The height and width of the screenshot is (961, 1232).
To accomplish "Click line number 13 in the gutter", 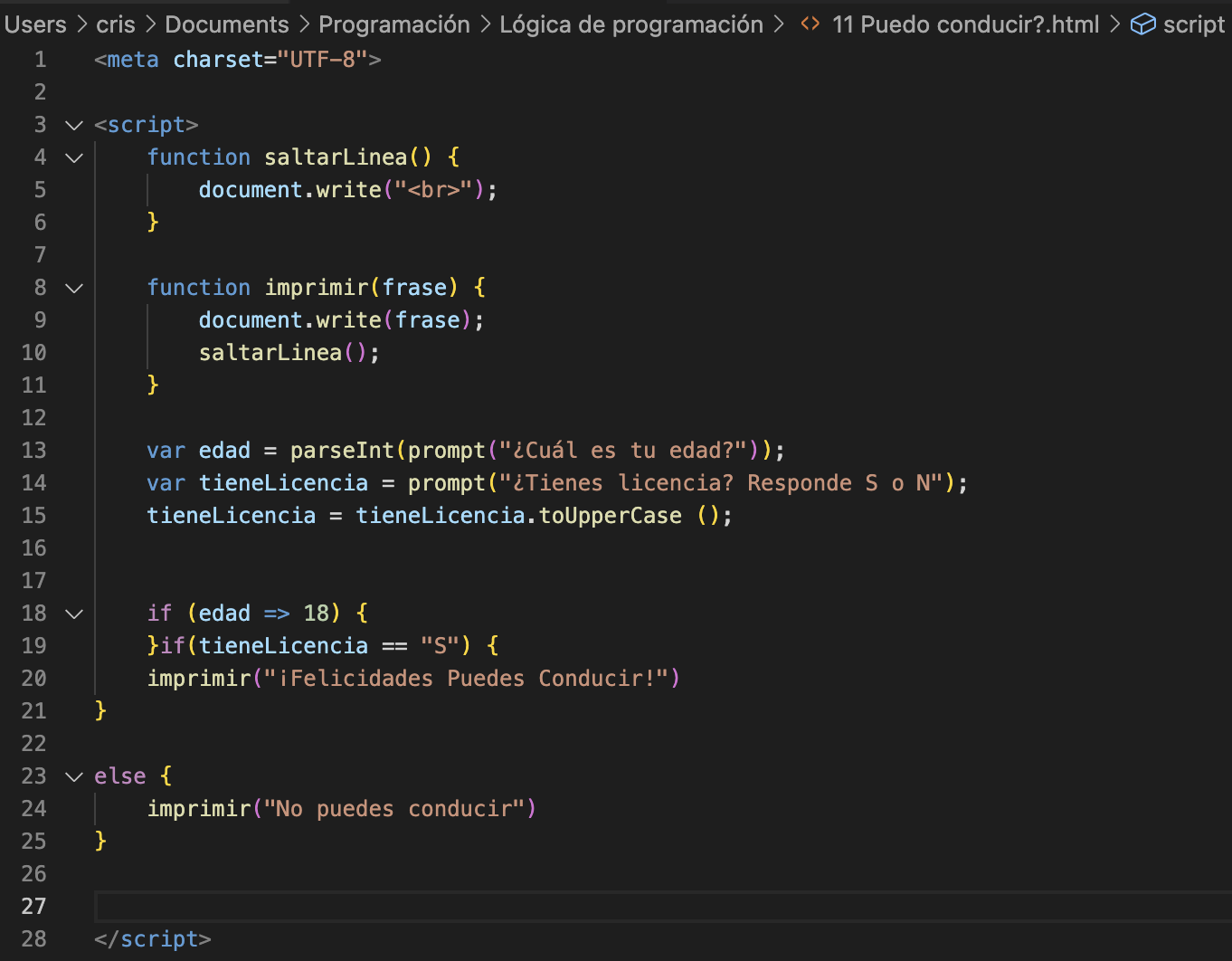I will click(x=34, y=451).
